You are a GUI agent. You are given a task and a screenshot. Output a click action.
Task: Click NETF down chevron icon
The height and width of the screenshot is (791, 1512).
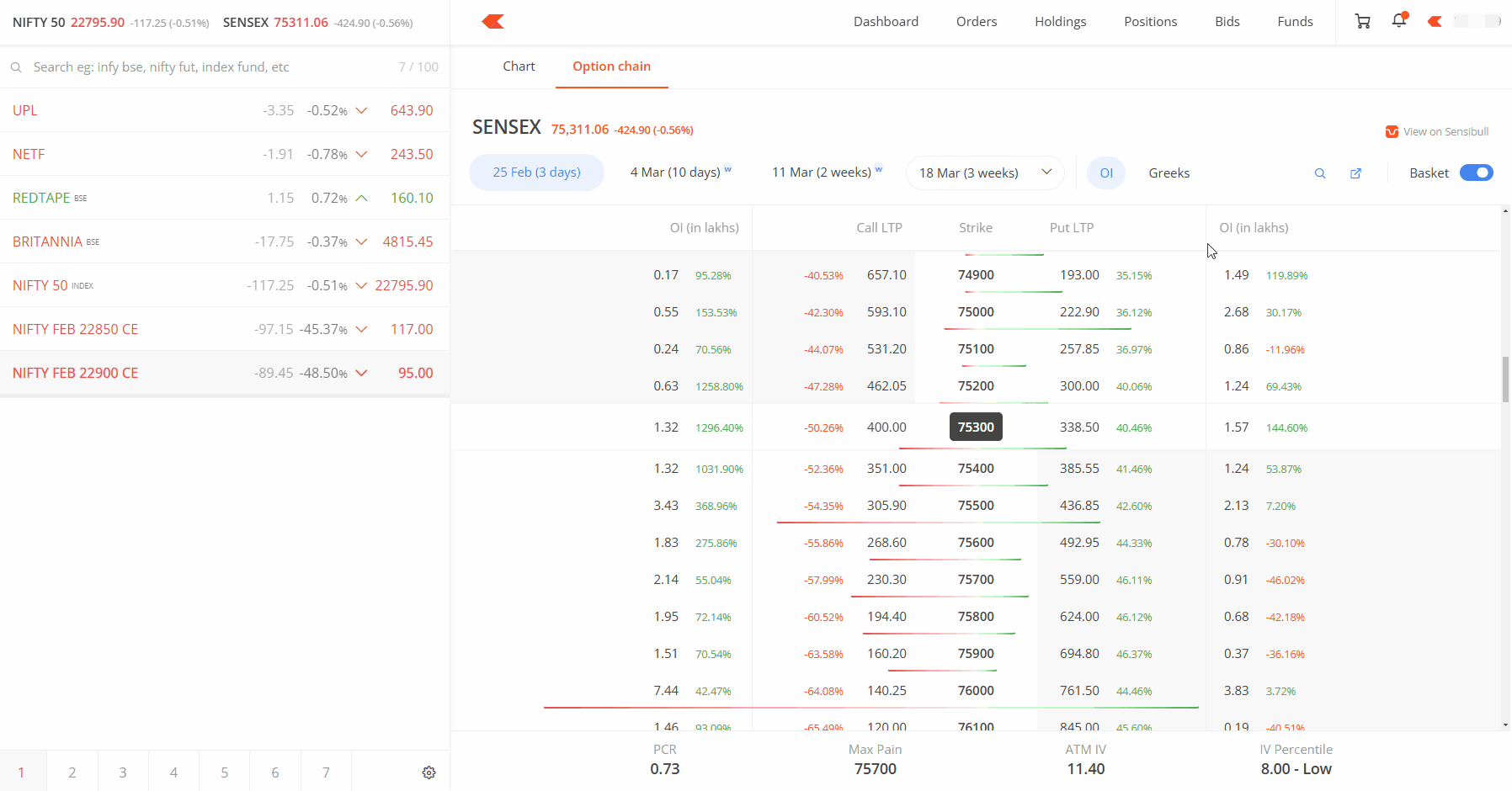(361, 154)
